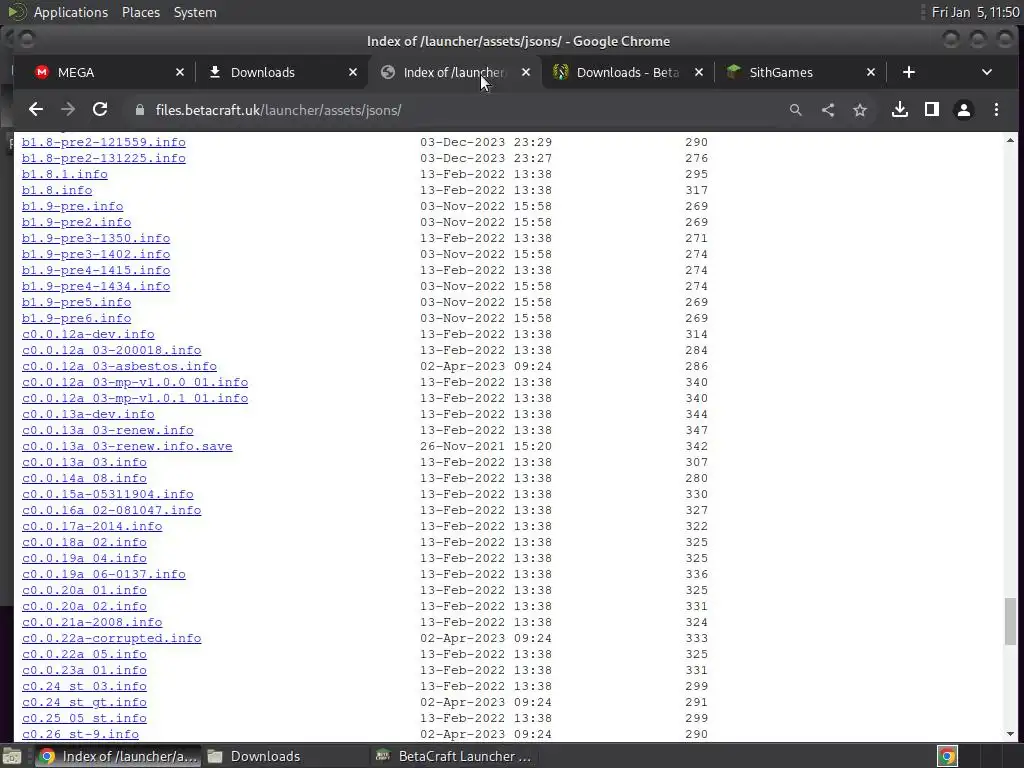Screen dimensions: 1024x768
Task: Focus the files.betacraft.uk address bar
Action: point(457,110)
